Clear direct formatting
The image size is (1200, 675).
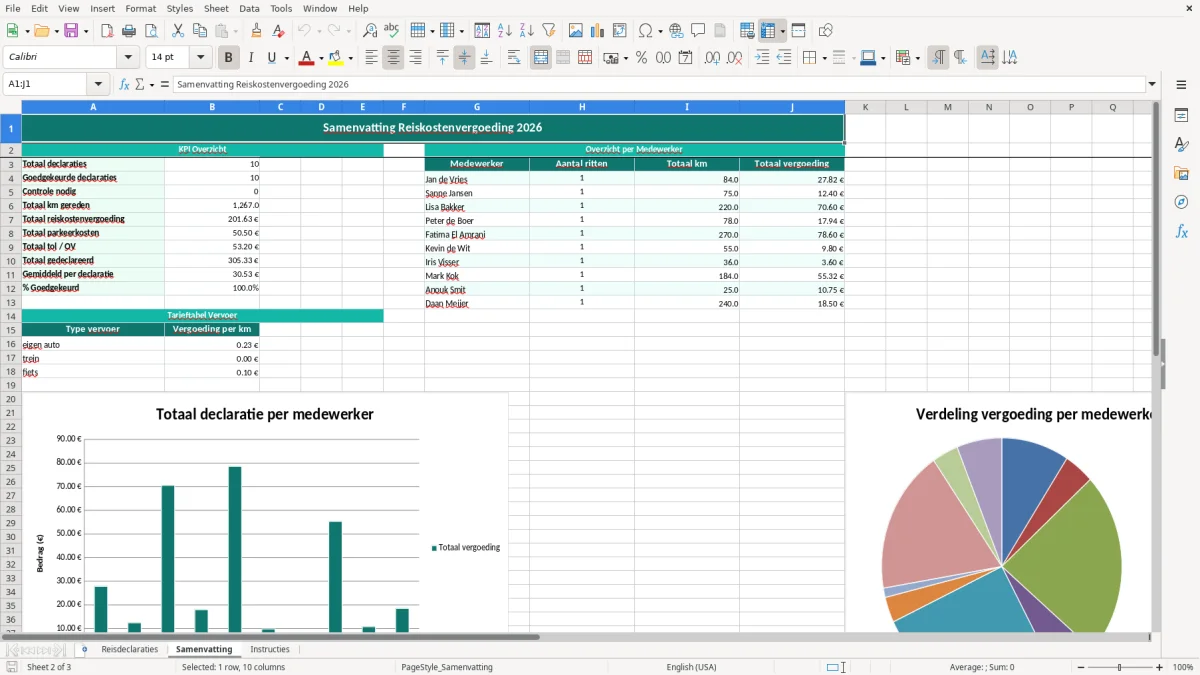pos(278,31)
